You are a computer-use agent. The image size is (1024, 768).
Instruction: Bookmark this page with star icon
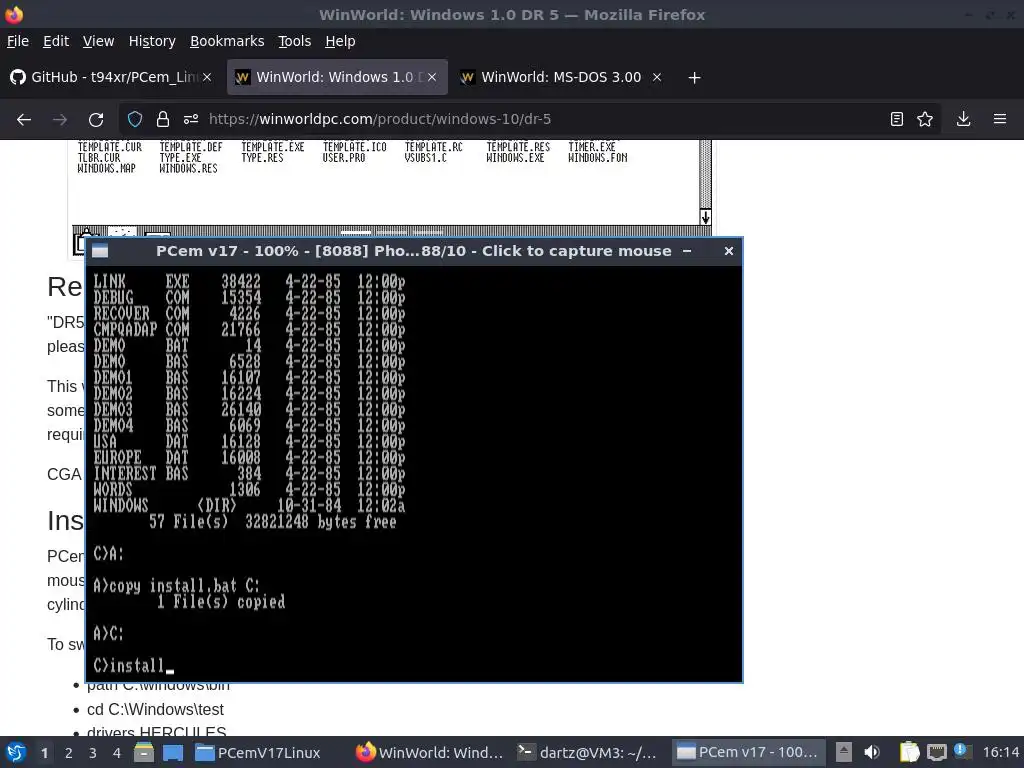coord(925,120)
